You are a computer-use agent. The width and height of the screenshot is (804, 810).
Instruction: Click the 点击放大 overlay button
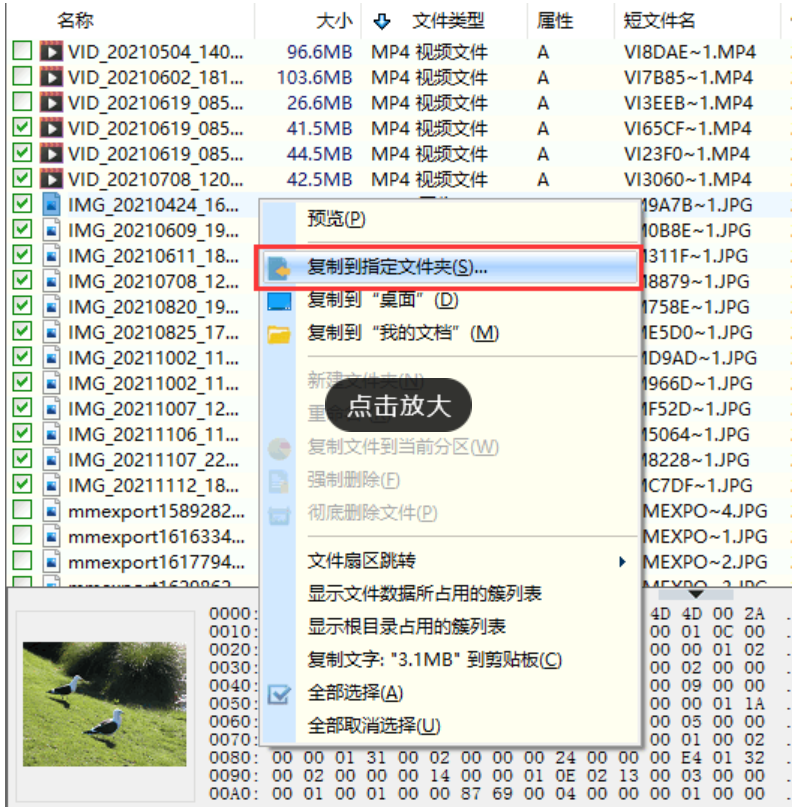(x=398, y=406)
